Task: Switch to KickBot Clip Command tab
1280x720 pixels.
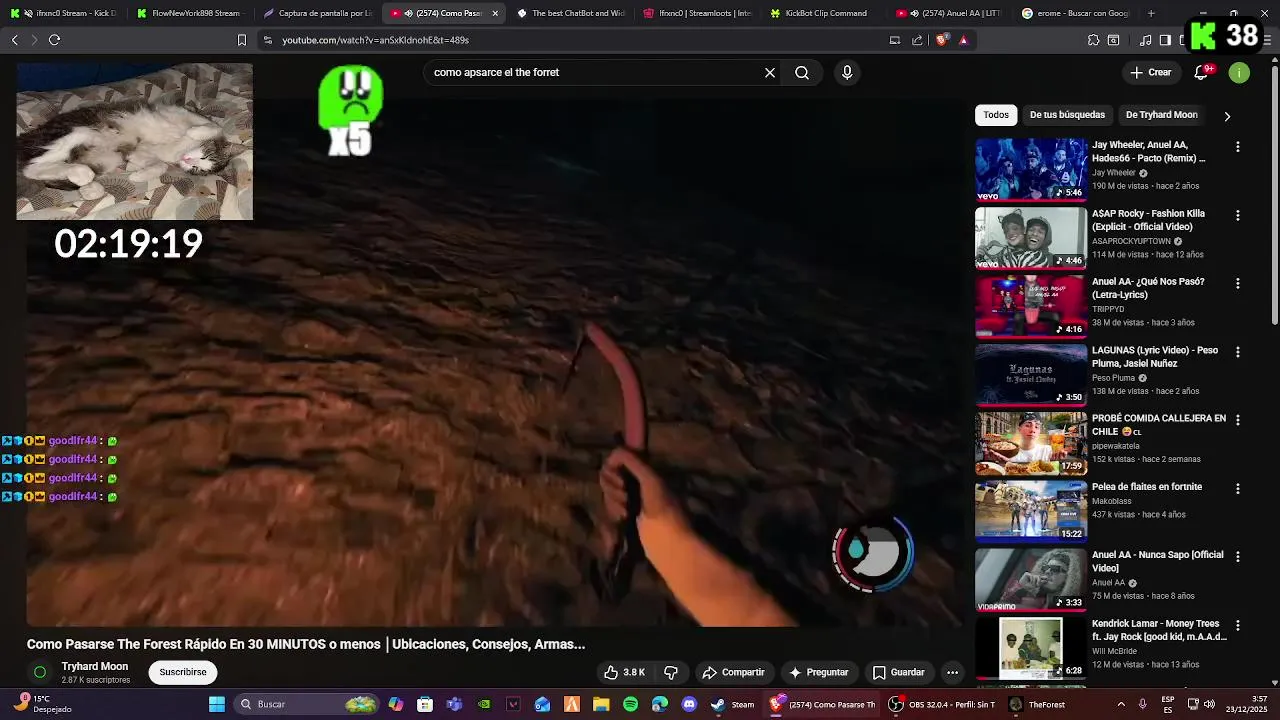Action: tap(823, 13)
